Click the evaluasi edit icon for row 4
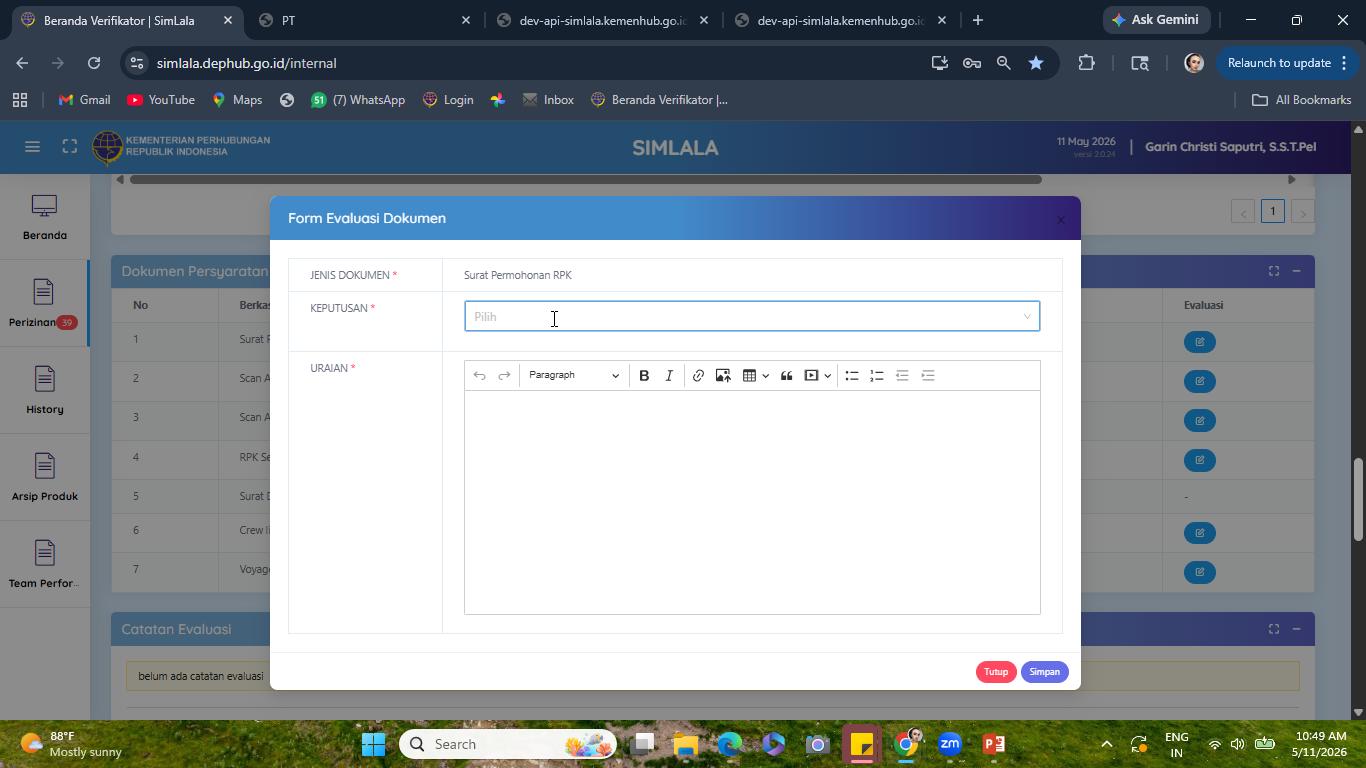Viewport: 1366px width, 768px height. click(1199, 460)
